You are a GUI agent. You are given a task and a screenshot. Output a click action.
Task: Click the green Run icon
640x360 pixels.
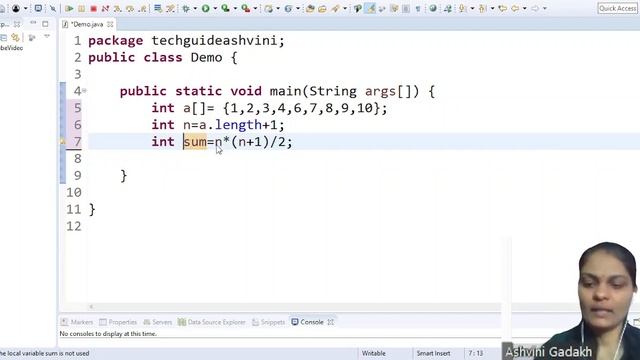pos(206,8)
